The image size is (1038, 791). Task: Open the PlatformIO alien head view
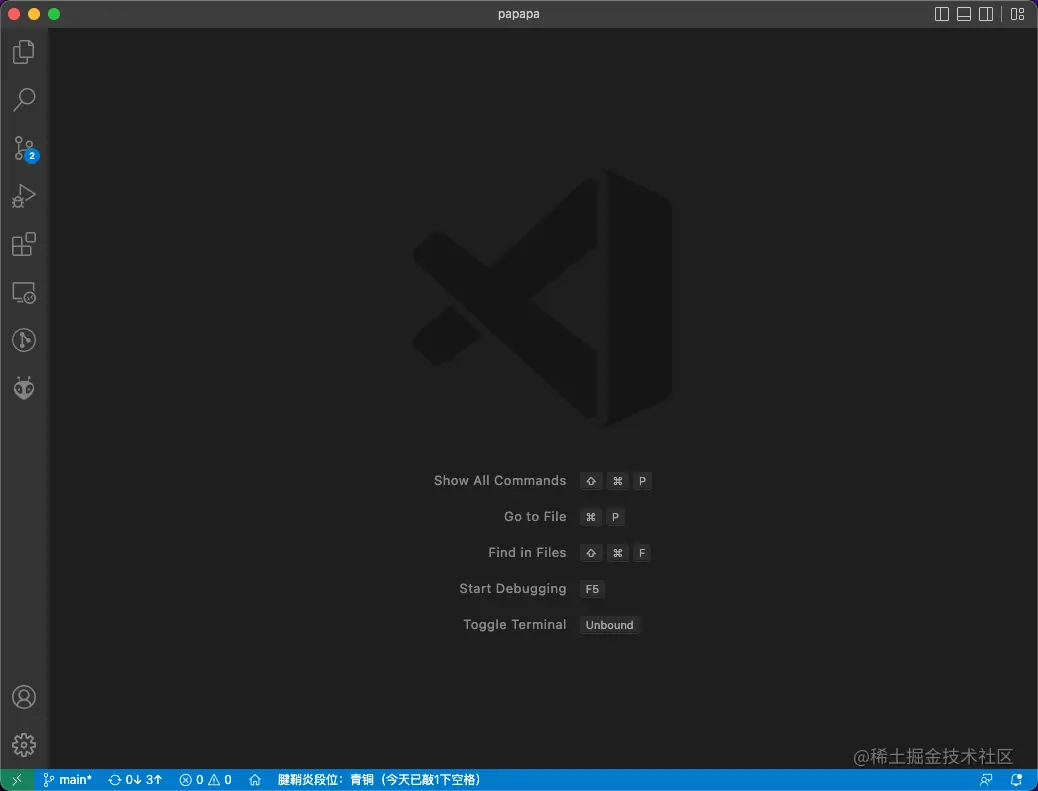point(24,388)
